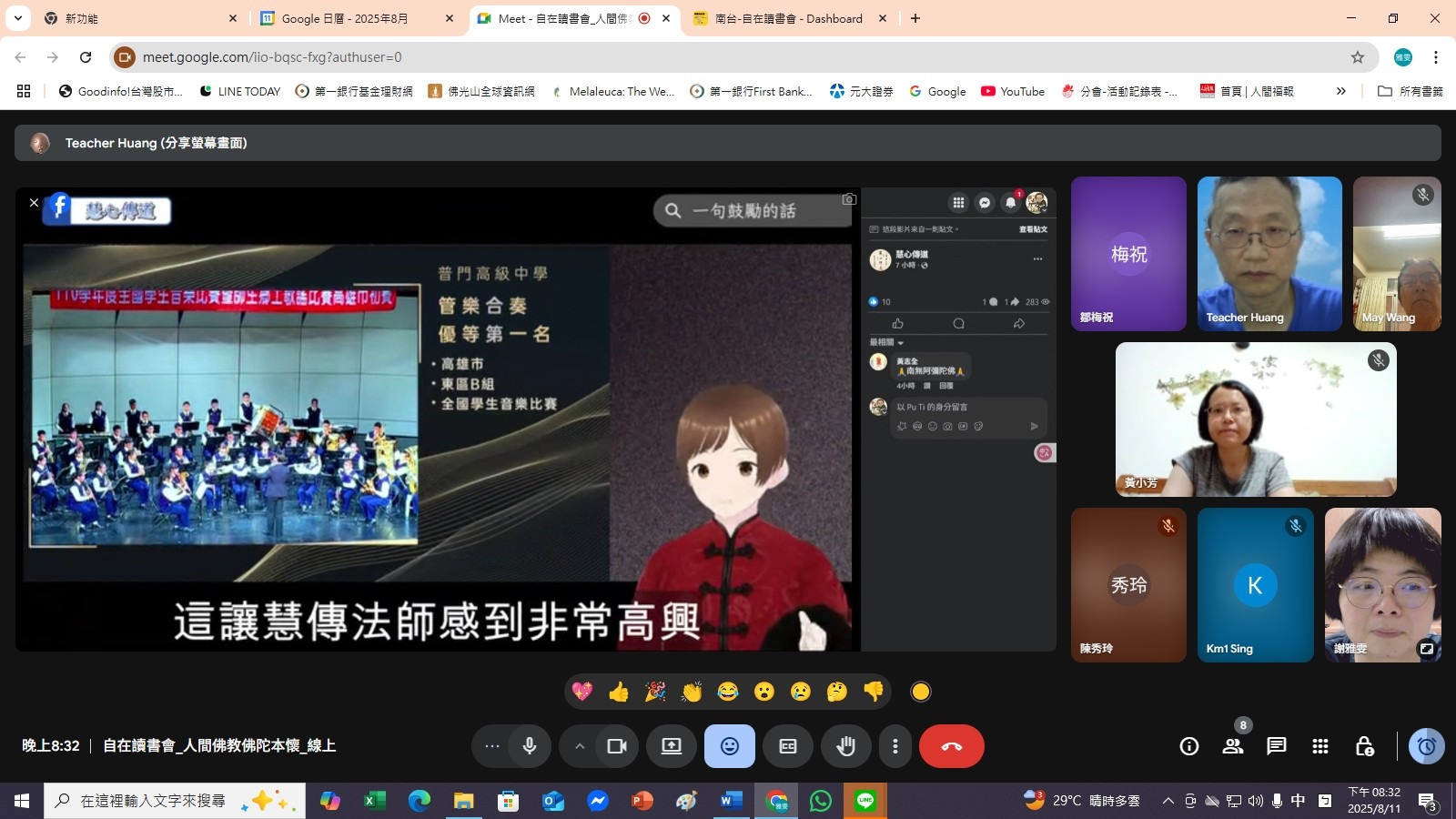Click the red leave call button
This screenshot has width=1456, height=819.
coord(951,746)
